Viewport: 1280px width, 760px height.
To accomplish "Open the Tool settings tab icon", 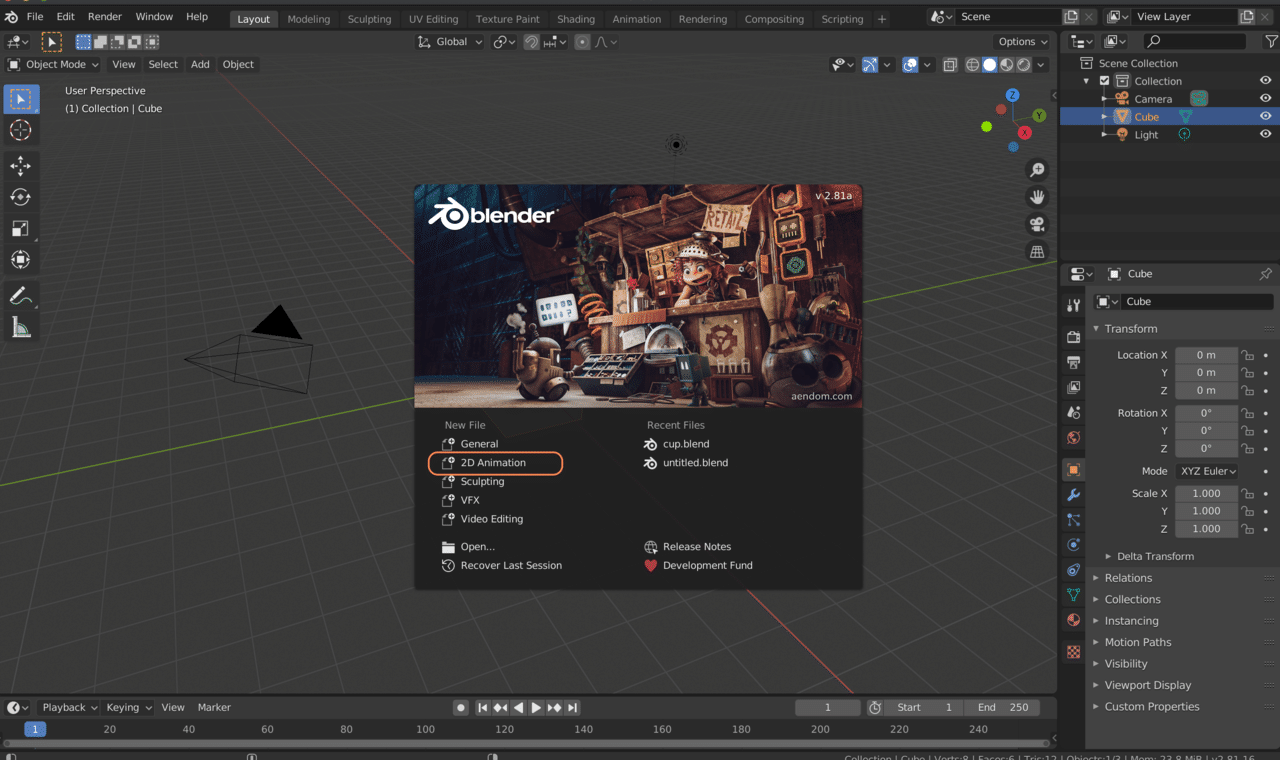I will tap(1074, 304).
